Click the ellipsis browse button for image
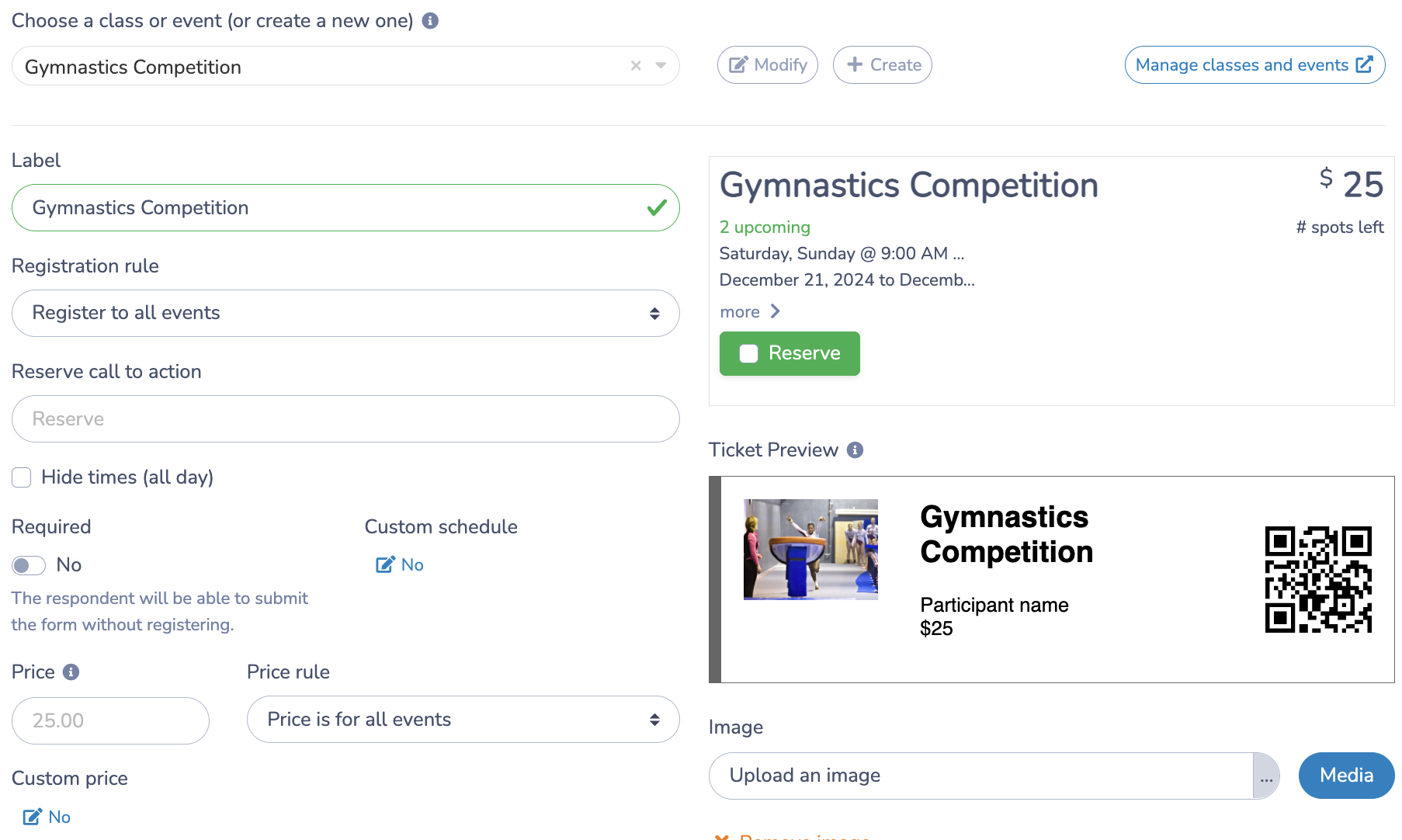Viewport: 1402px width, 840px height. click(1266, 776)
